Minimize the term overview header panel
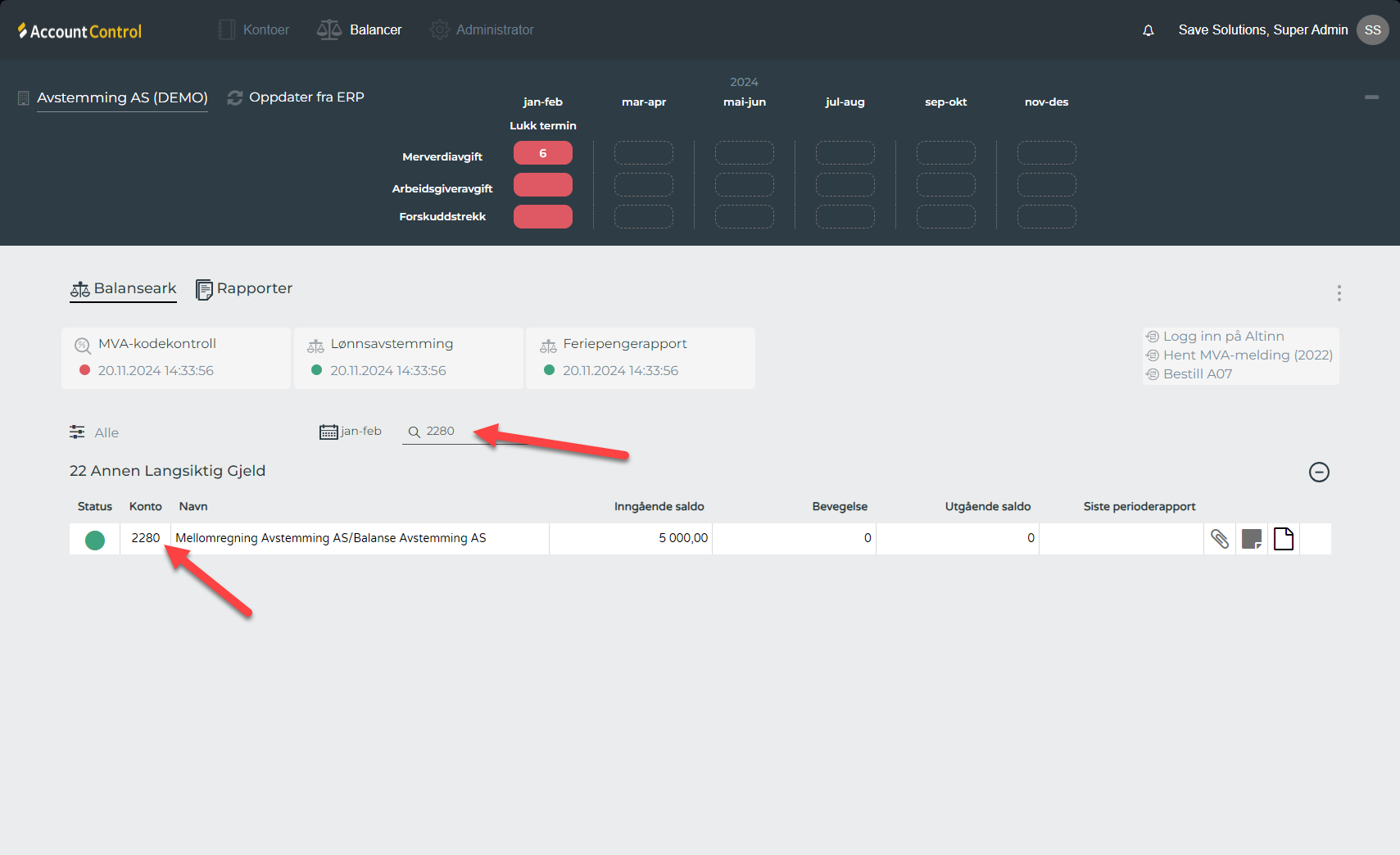 coord(1371,97)
